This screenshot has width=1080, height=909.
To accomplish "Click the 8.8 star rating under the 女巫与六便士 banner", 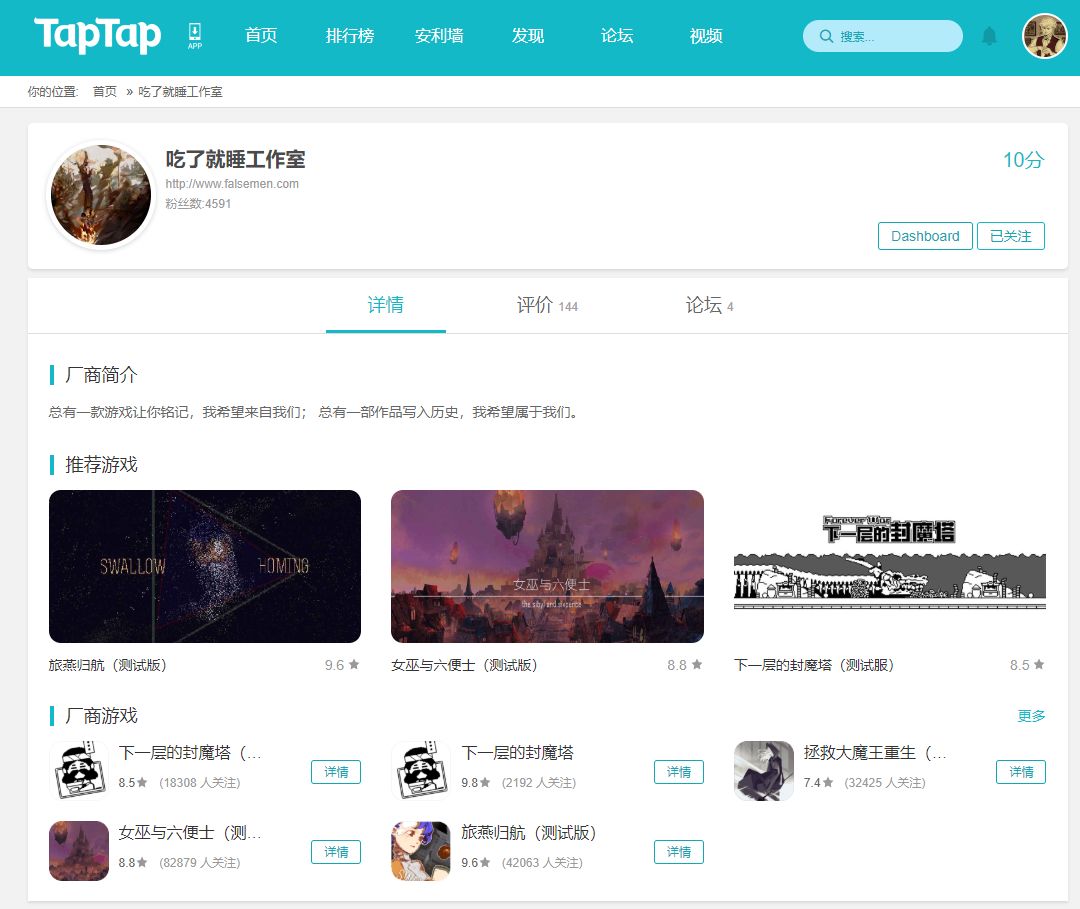I will (685, 665).
